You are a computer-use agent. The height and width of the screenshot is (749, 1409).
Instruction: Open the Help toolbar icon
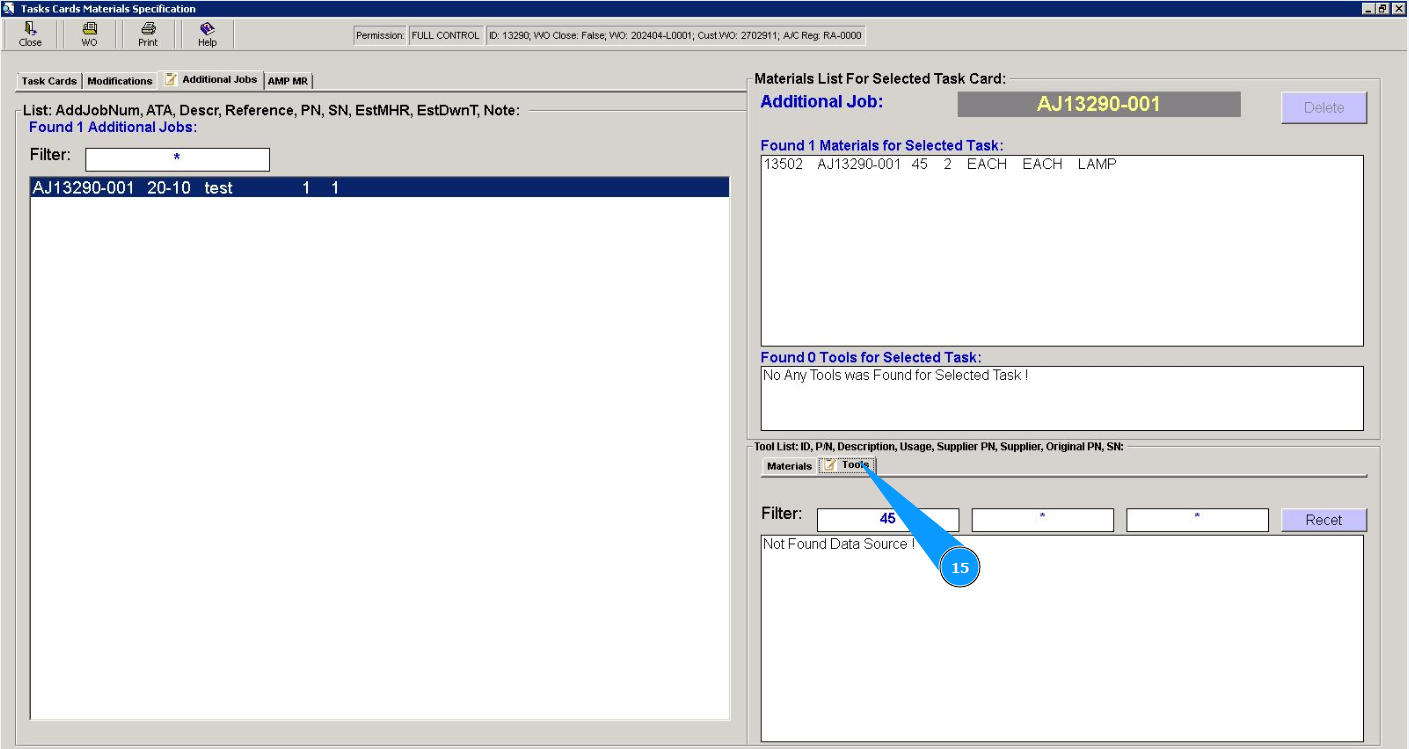pos(207,34)
